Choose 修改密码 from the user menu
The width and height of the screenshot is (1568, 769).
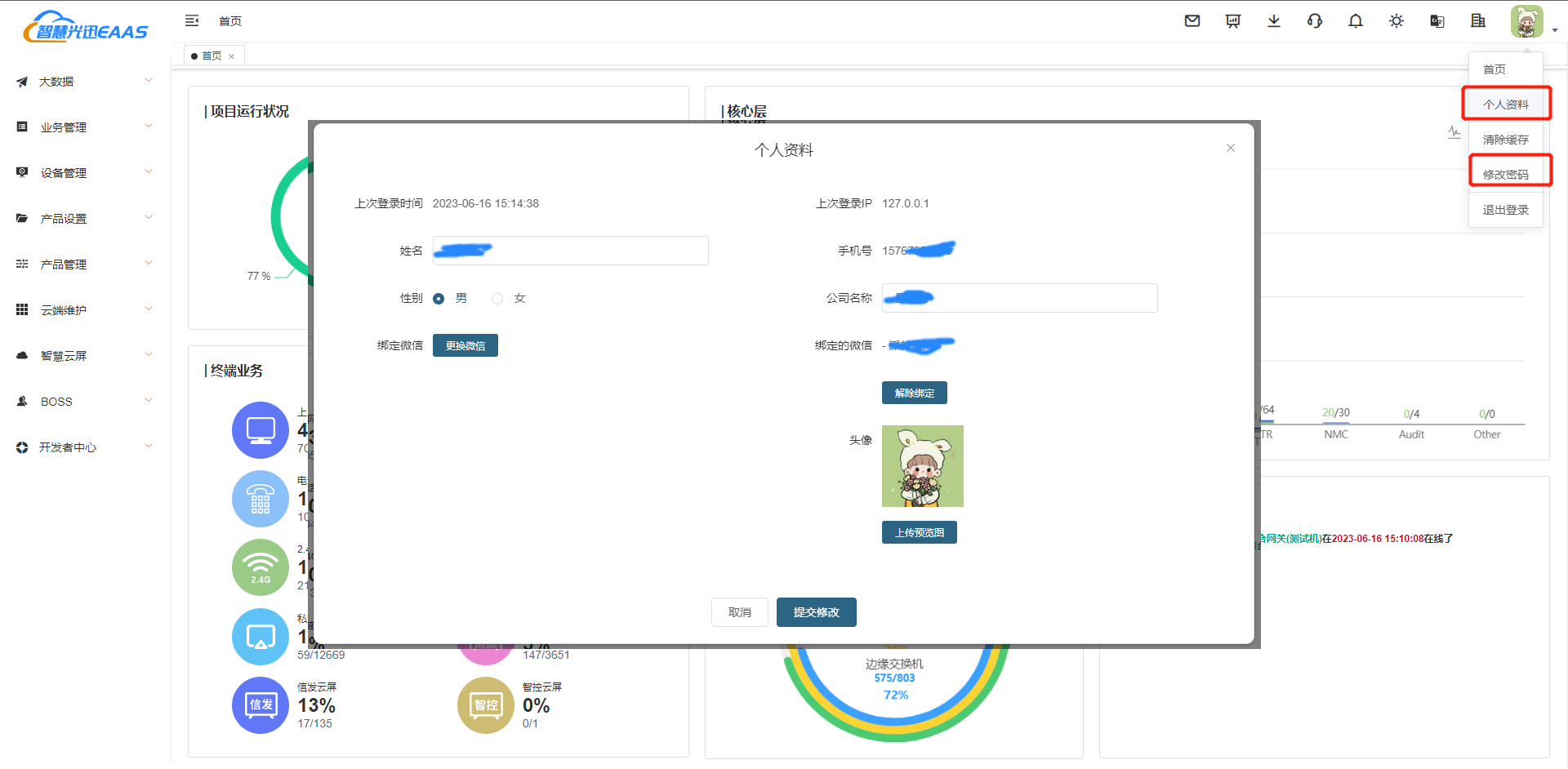point(1505,175)
